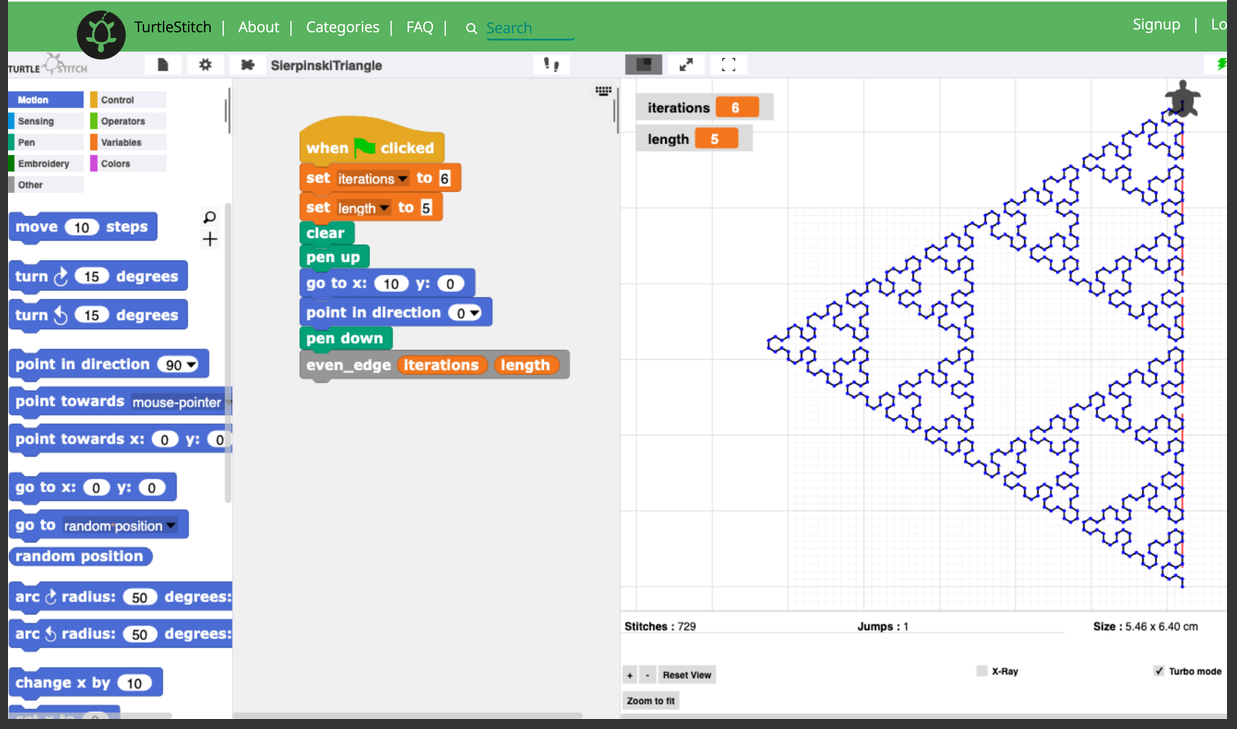This screenshot has width=1237, height=729.
Task: Click the counterclockwise turn 15 degrees block
Action: (x=98, y=314)
